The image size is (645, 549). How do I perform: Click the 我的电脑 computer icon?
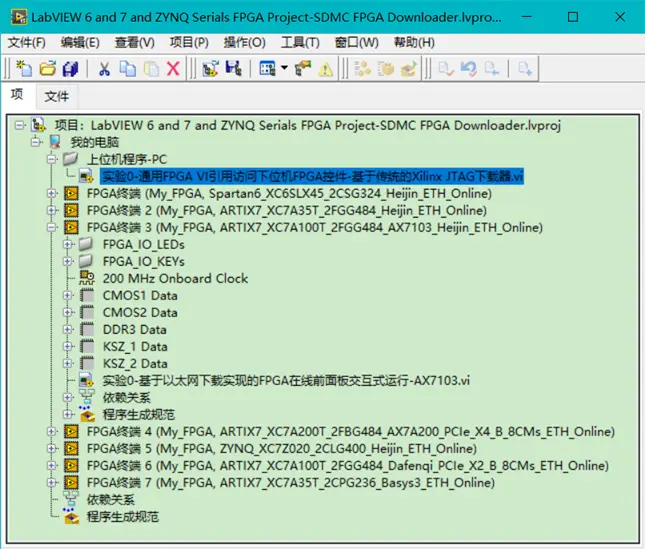(x=55, y=142)
